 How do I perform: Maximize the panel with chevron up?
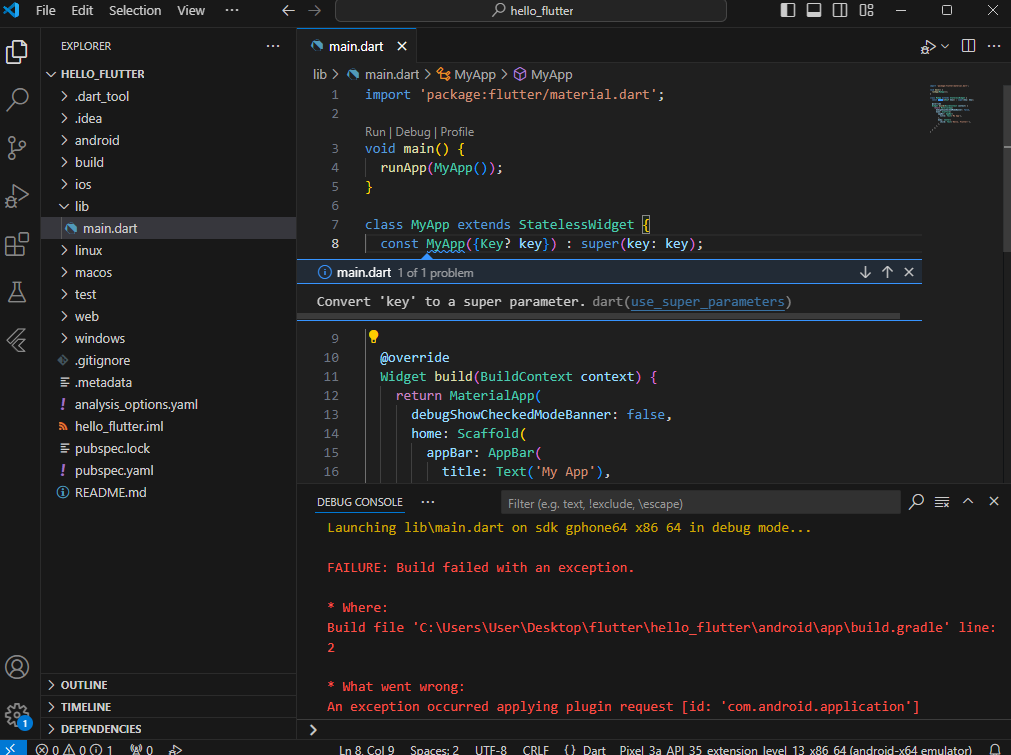coord(968,501)
